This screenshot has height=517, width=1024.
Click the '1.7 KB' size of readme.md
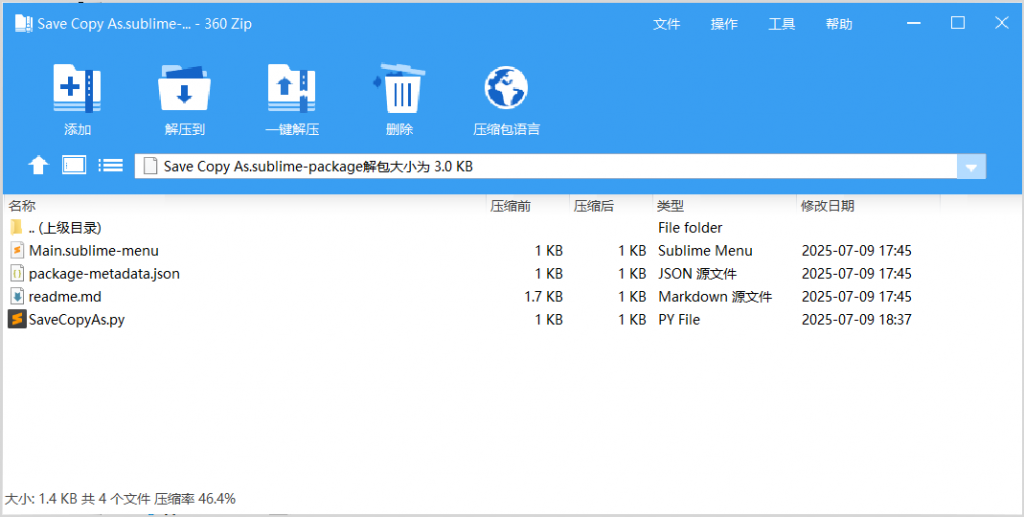[543, 297]
